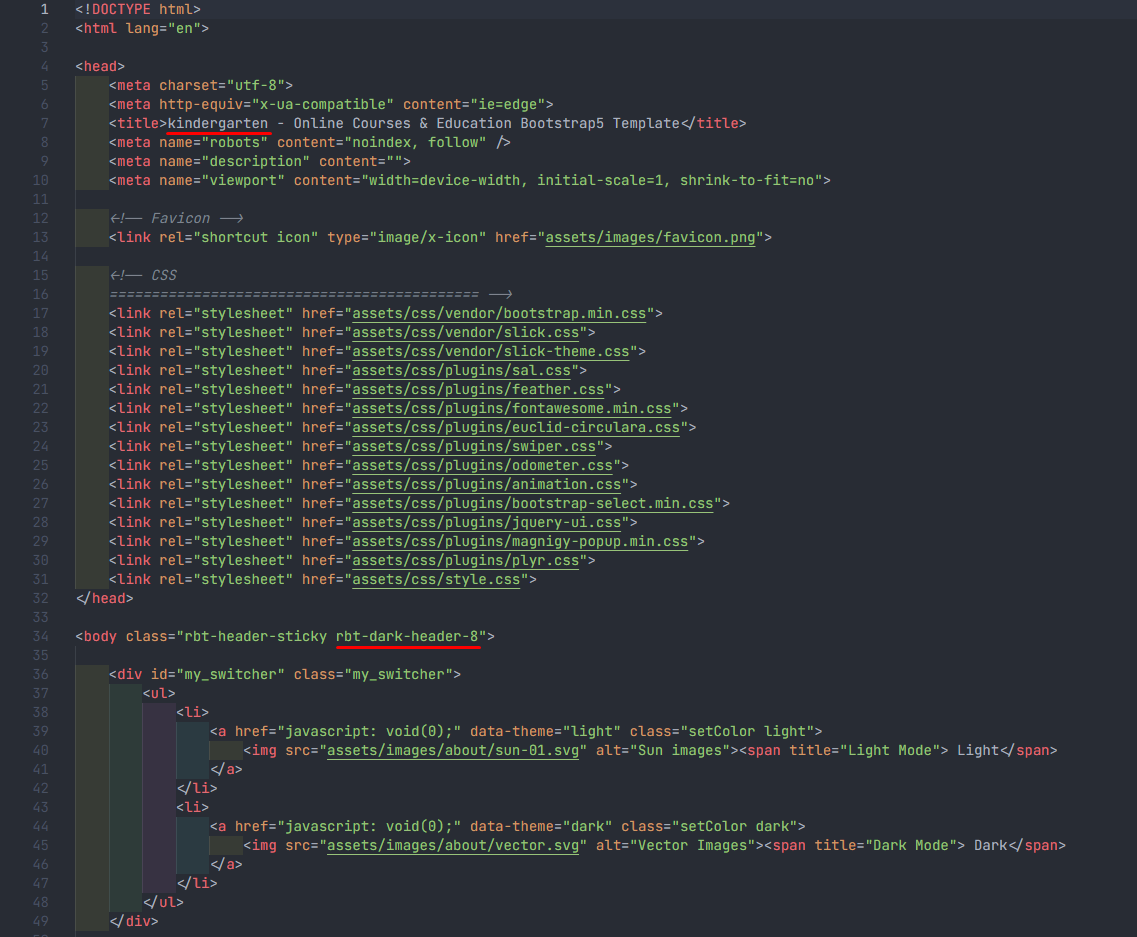The image size is (1137, 937).
Task: Click line number 34 in the gutter
Action: (x=40, y=636)
